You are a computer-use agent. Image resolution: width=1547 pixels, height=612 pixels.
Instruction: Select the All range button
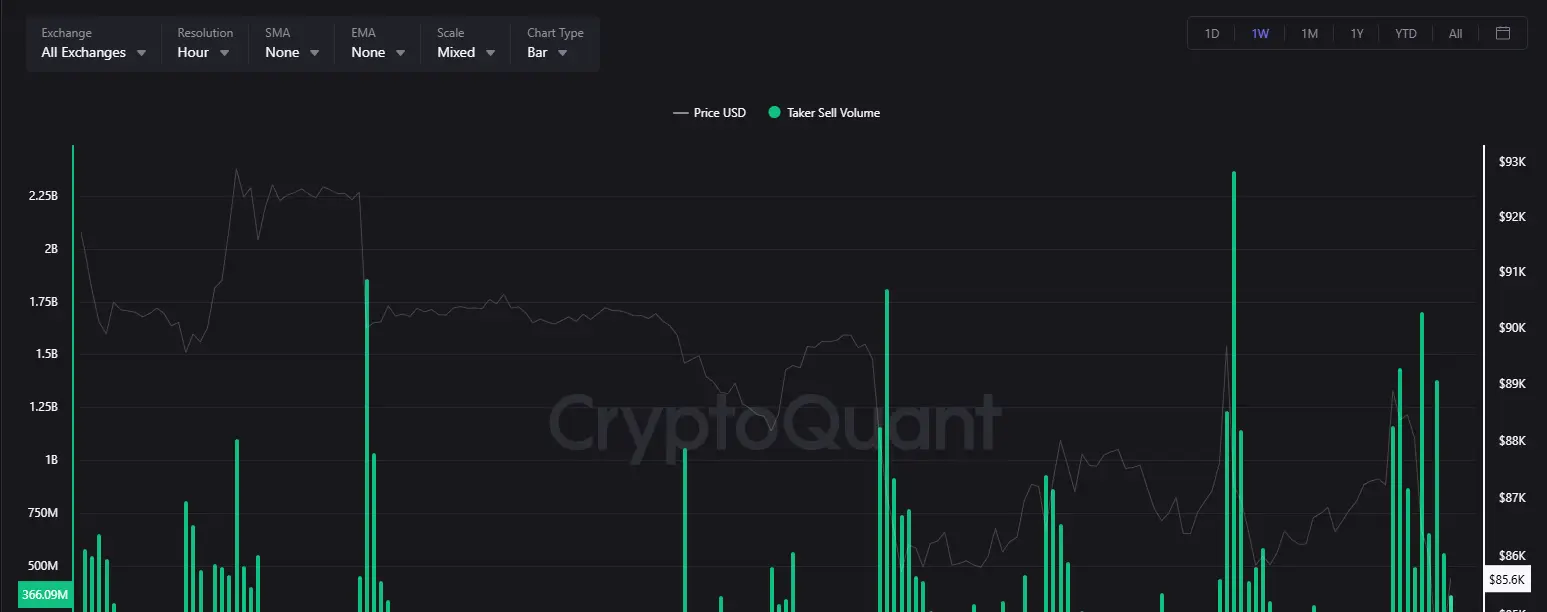click(x=1455, y=33)
